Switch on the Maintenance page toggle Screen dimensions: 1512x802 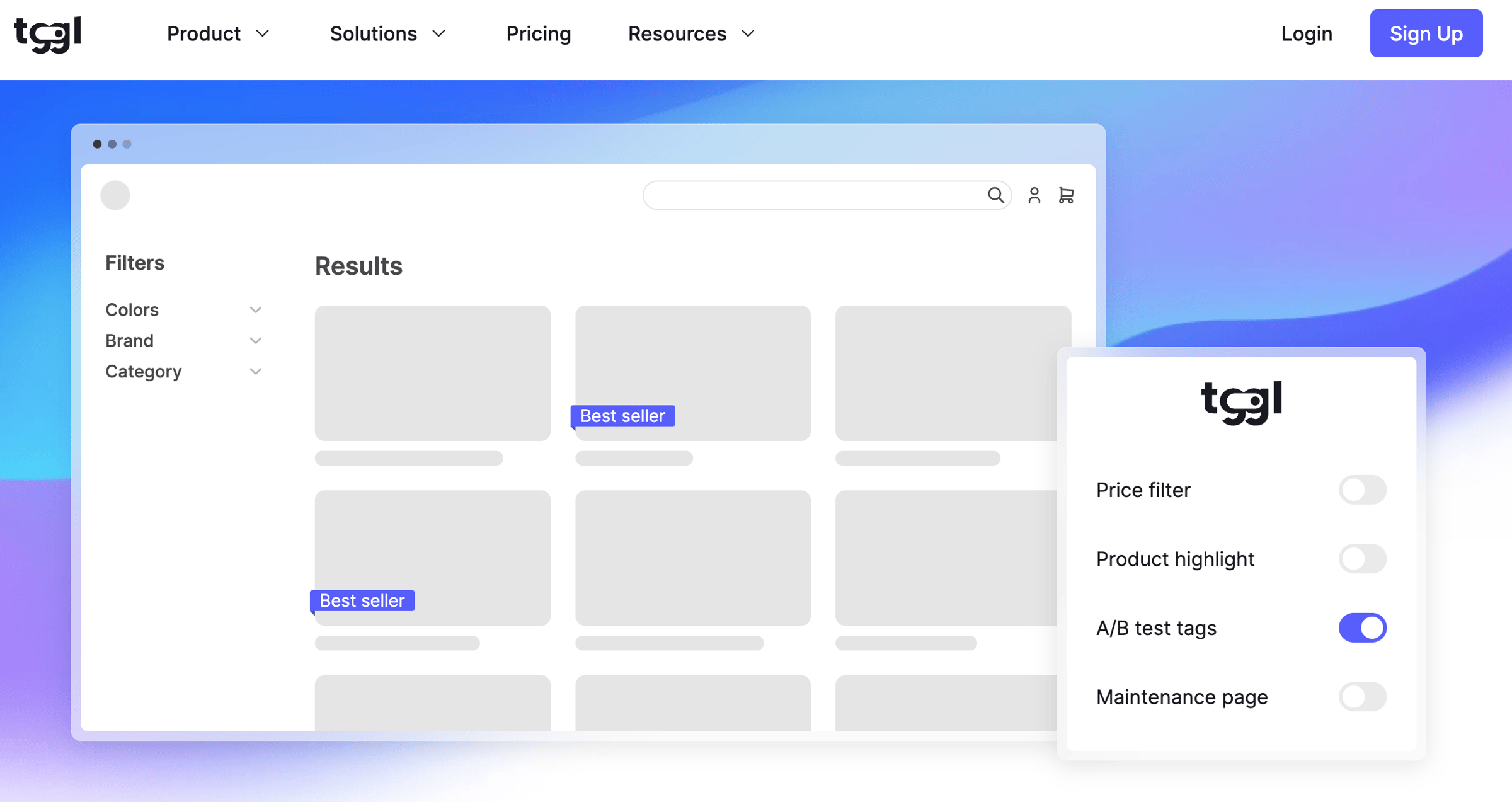(1362, 697)
